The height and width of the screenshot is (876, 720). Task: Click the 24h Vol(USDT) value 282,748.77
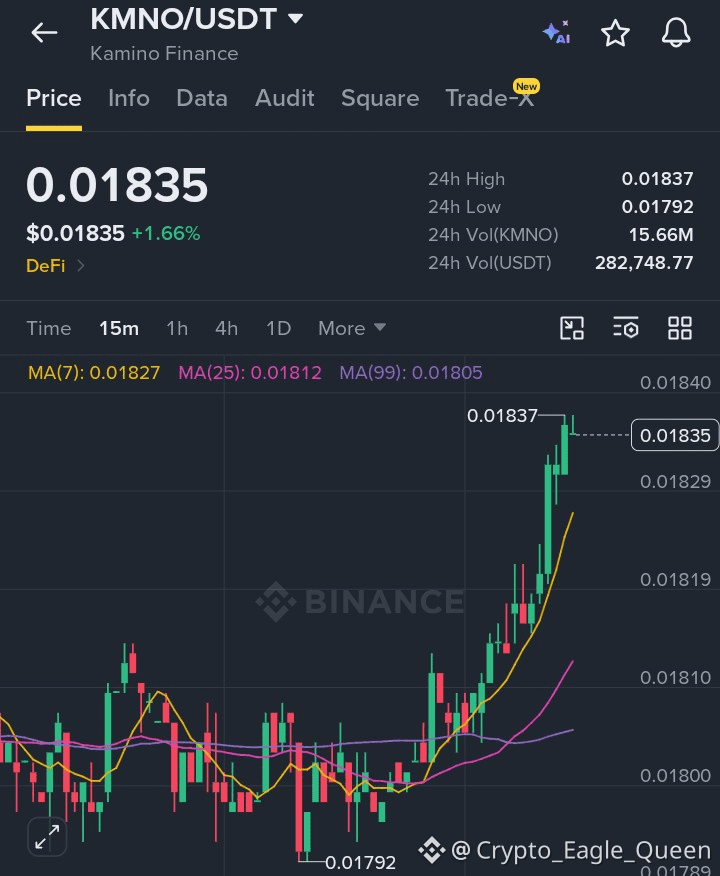(644, 263)
